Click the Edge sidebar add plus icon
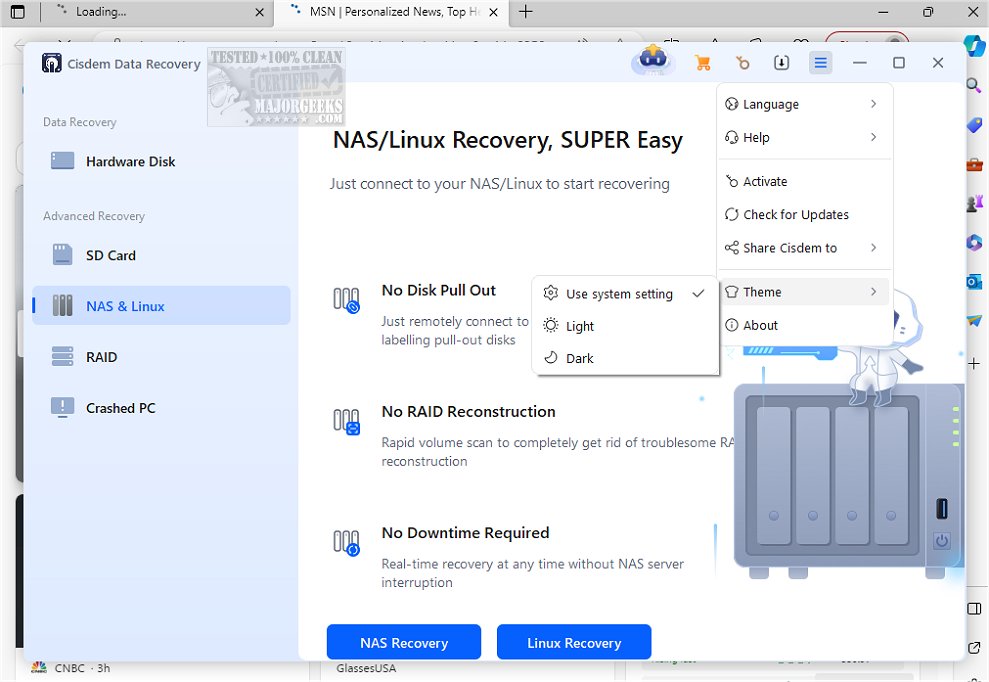Image resolution: width=989 pixels, height=682 pixels. (x=974, y=364)
